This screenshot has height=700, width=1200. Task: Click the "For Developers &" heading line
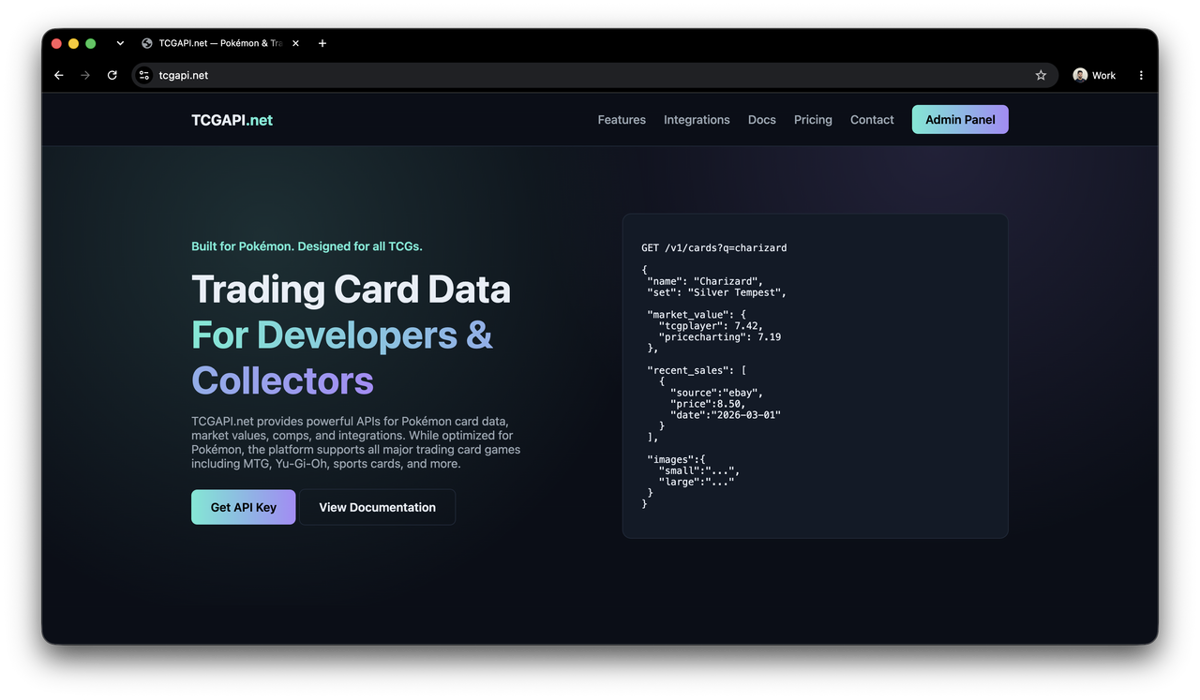[342, 335]
